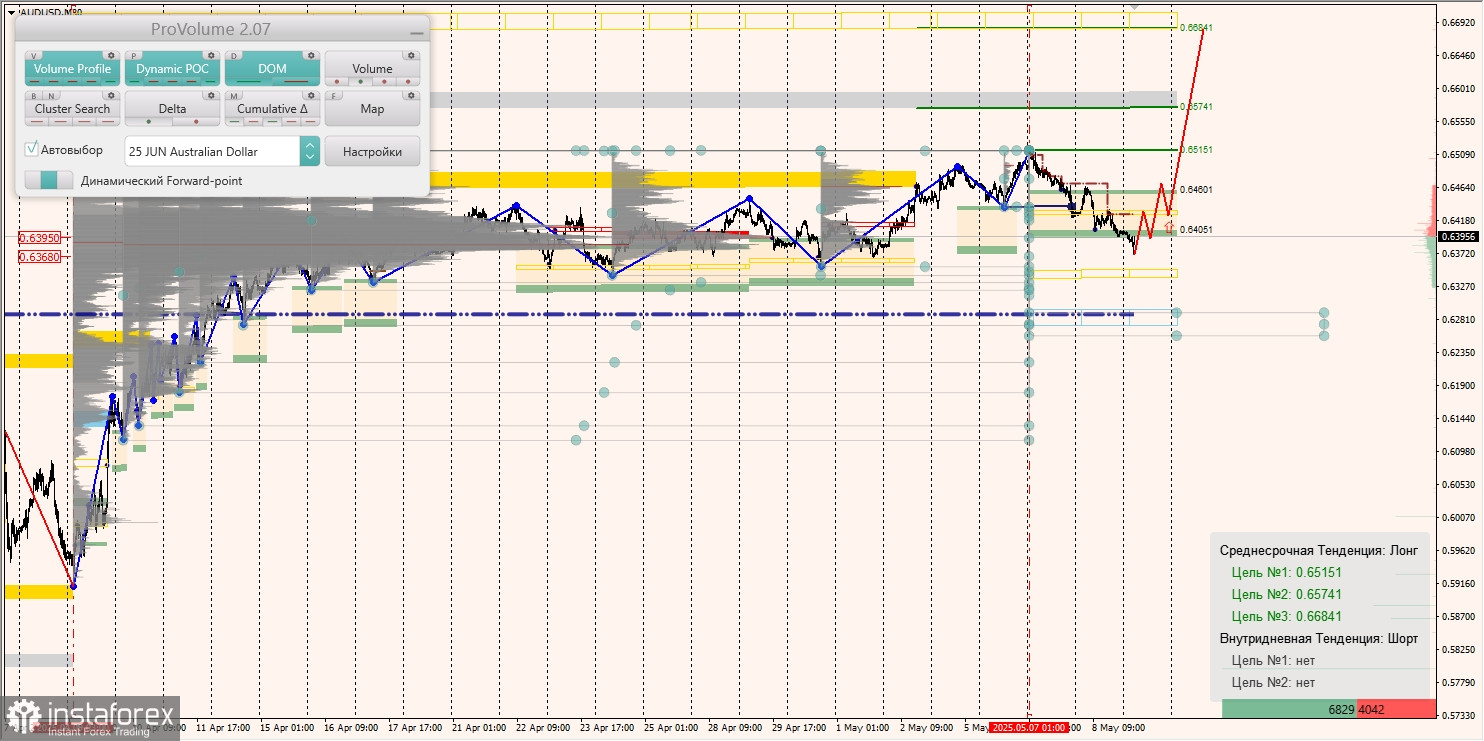Click the 0.64051 level label
This screenshot has height=741, width=1484.
point(1197,229)
